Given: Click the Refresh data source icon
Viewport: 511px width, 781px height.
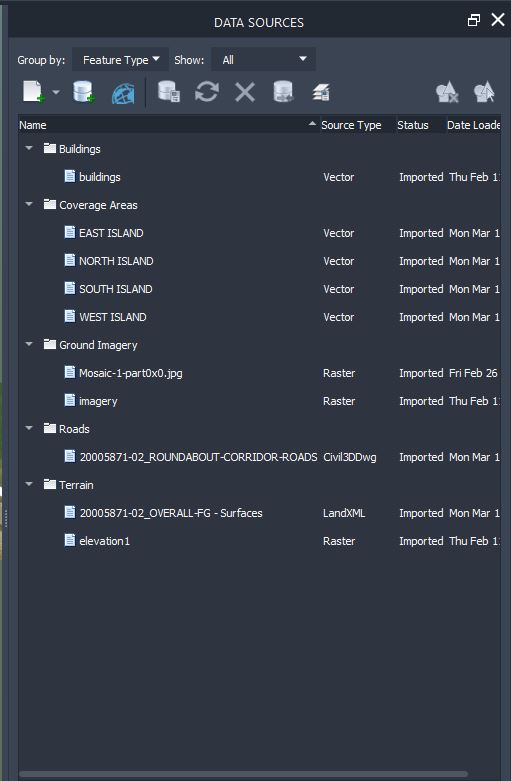Looking at the screenshot, I should click(x=207, y=92).
